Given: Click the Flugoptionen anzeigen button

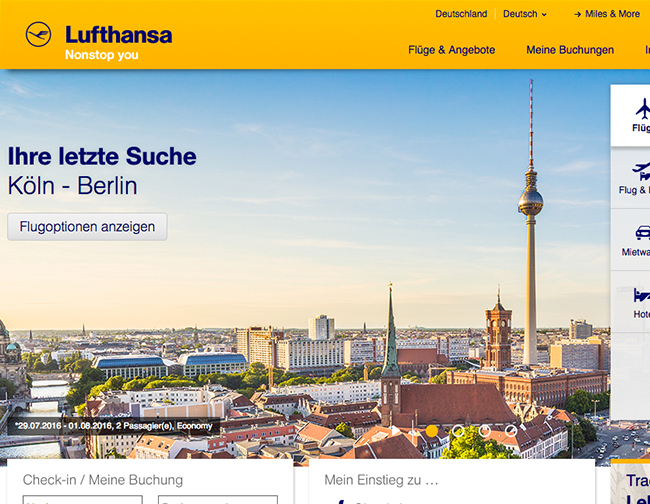Looking at the screenshot, I should tap(87, 227).
